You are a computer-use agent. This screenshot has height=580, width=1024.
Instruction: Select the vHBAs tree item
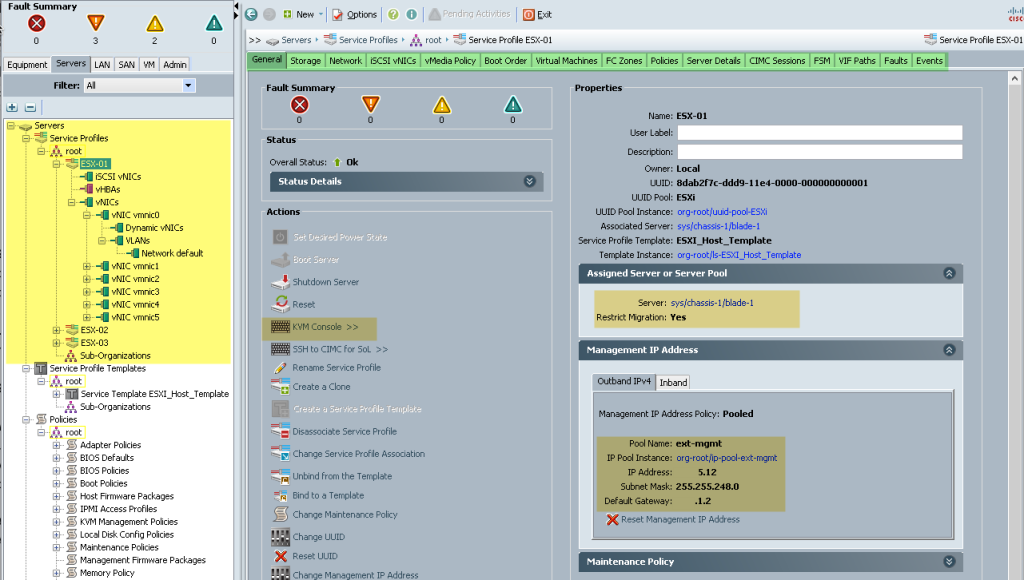[x=108, y=189]
